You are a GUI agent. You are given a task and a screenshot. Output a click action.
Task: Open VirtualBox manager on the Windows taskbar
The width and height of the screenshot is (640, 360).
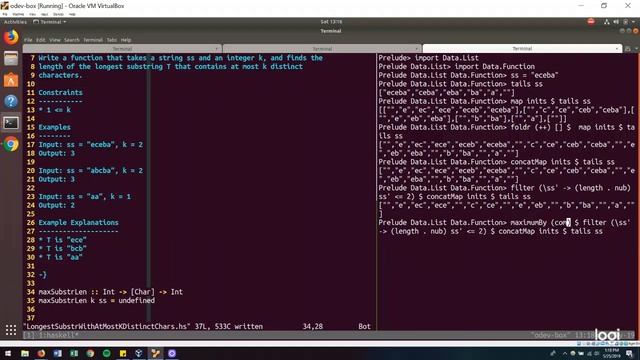139,353
